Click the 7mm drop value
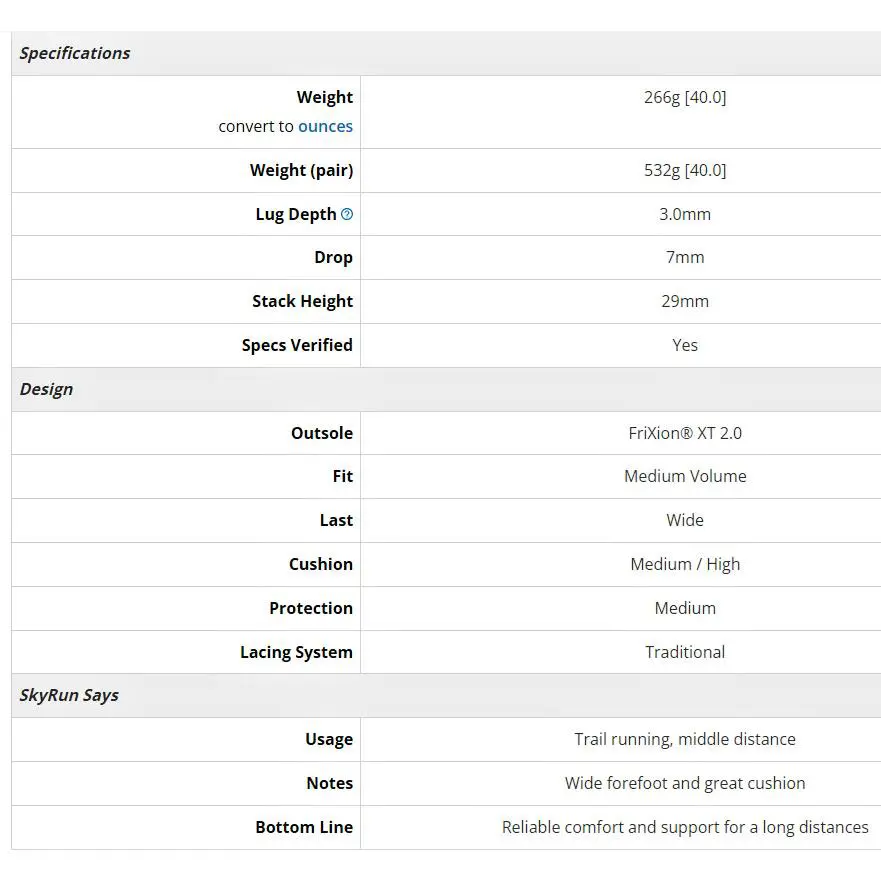Viewport: 881px width, 881px height. coord(685,257)
